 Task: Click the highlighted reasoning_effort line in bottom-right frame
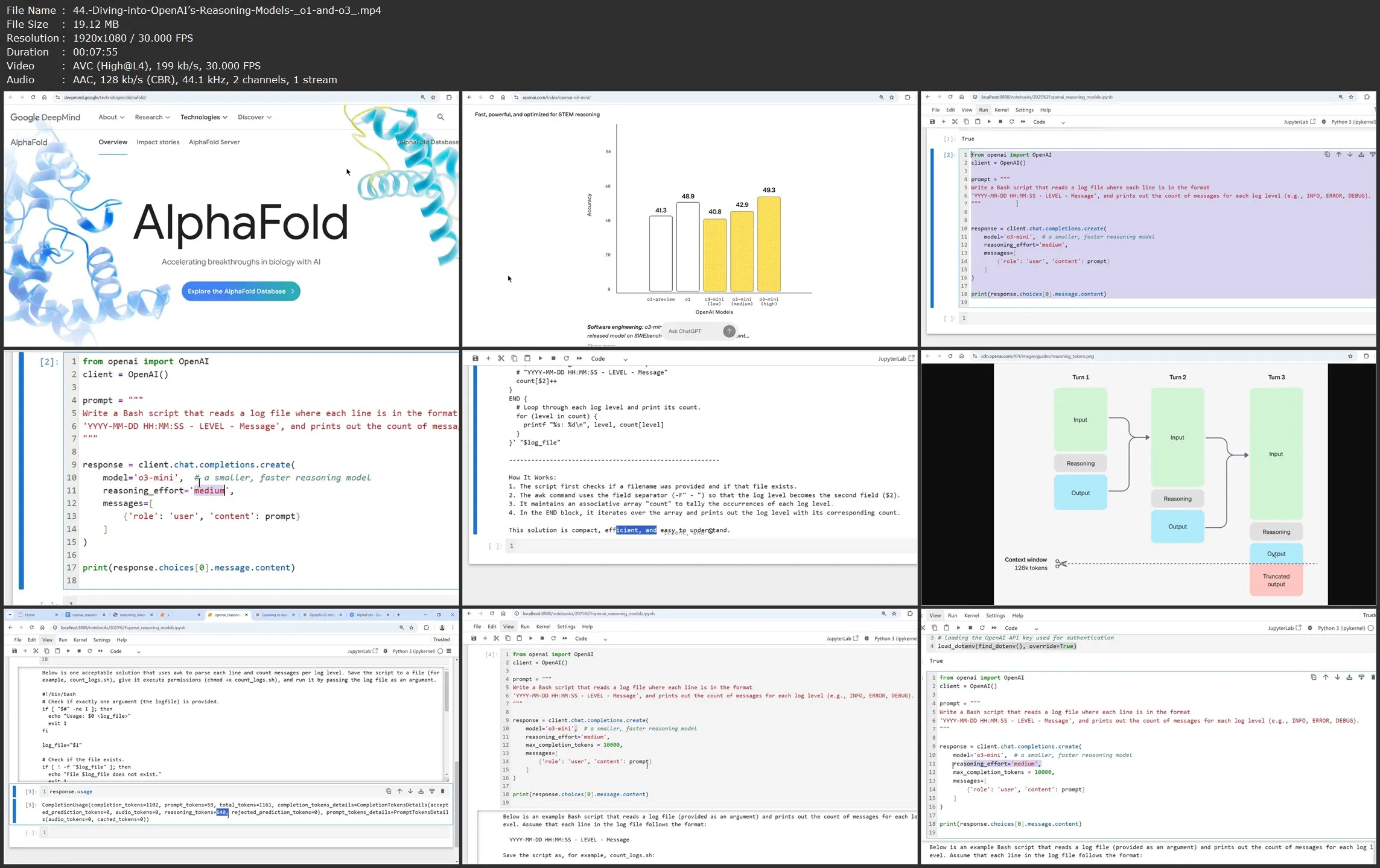point(997,764)
